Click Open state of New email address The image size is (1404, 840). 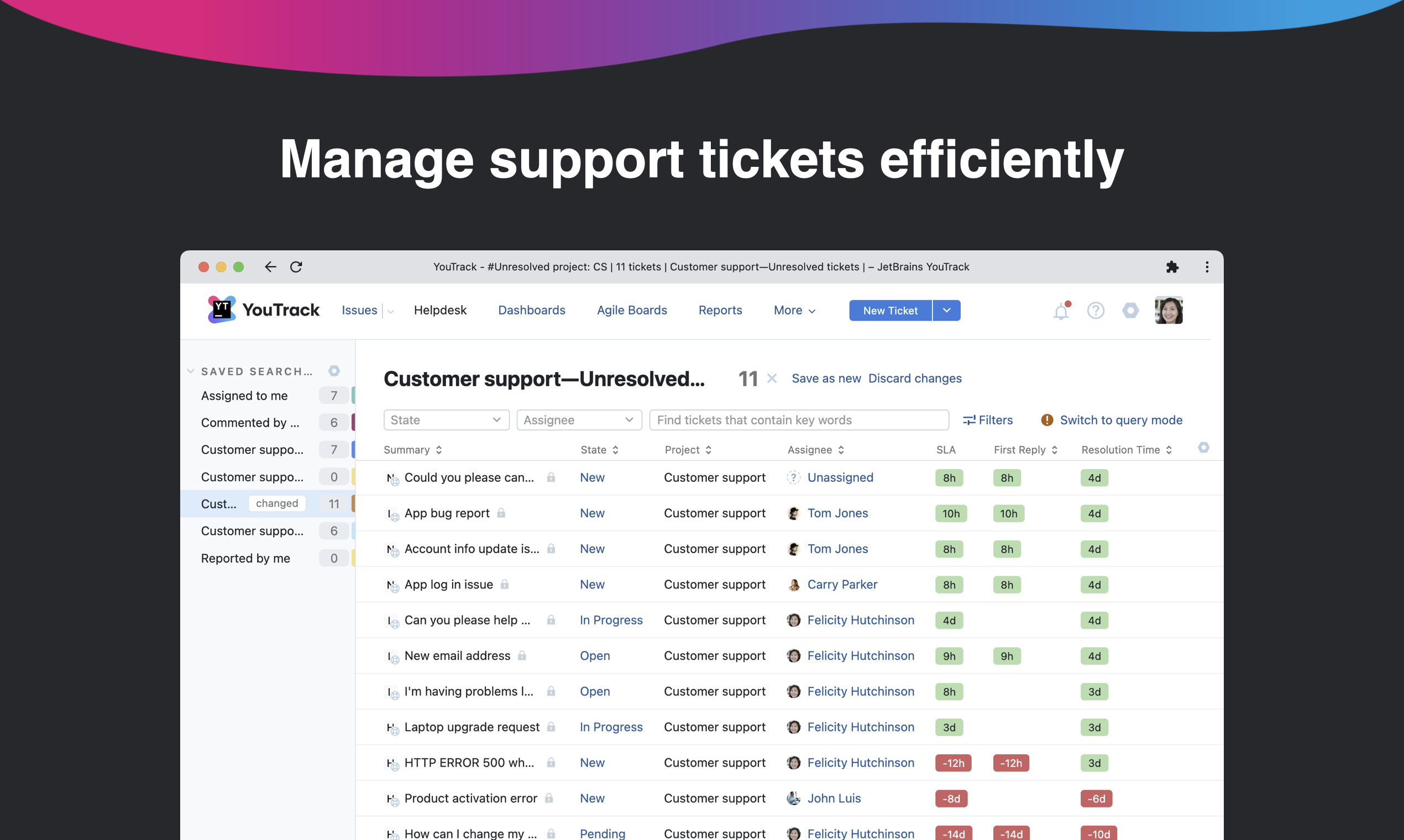[594, 655]
